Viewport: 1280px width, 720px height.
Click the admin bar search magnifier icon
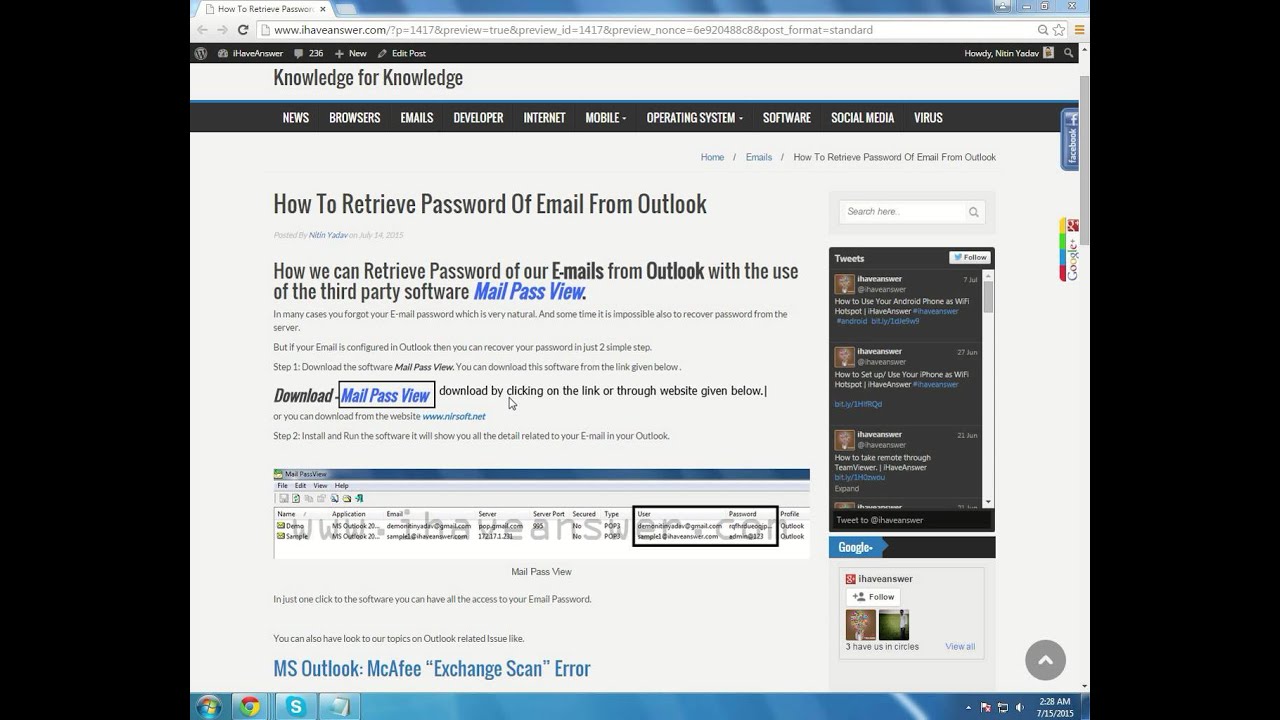(x=1069, y=53)
